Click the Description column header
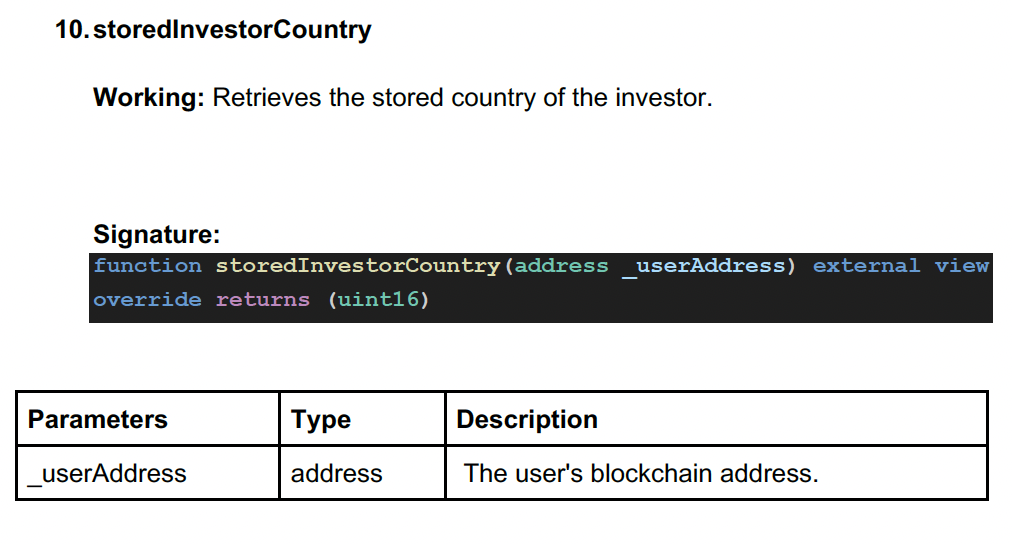 click(x=527, y=419)
